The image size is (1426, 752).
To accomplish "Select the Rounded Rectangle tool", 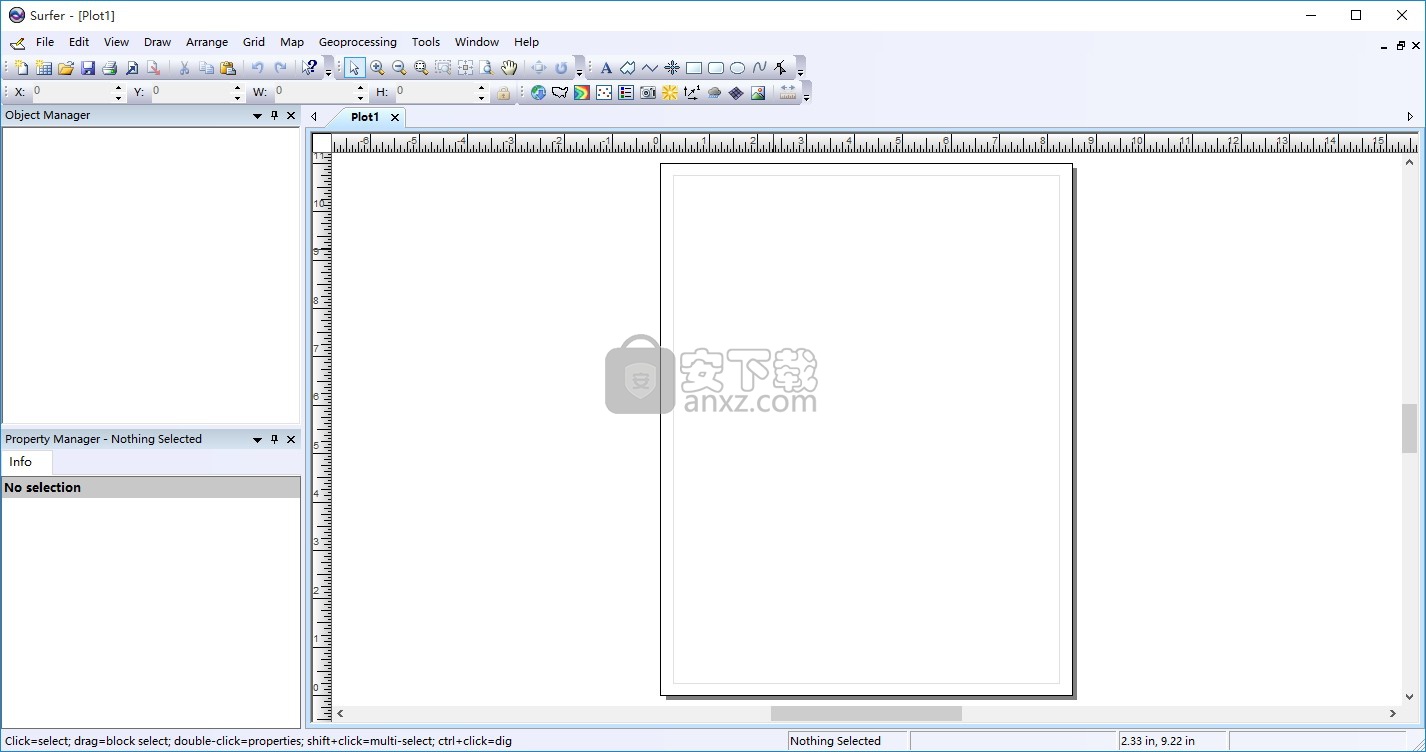I will coord(716,68).
